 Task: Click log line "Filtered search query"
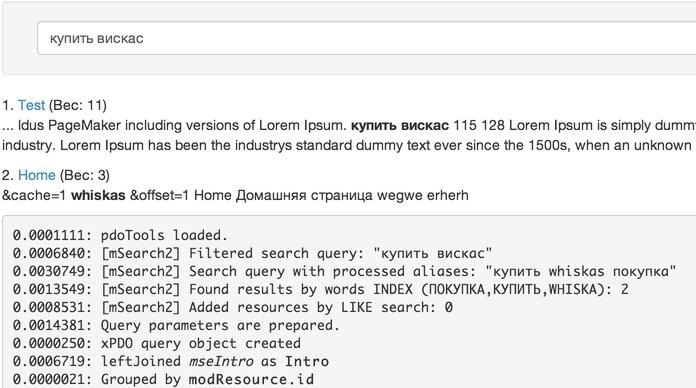pyautogui.click(x=252, y=253)
